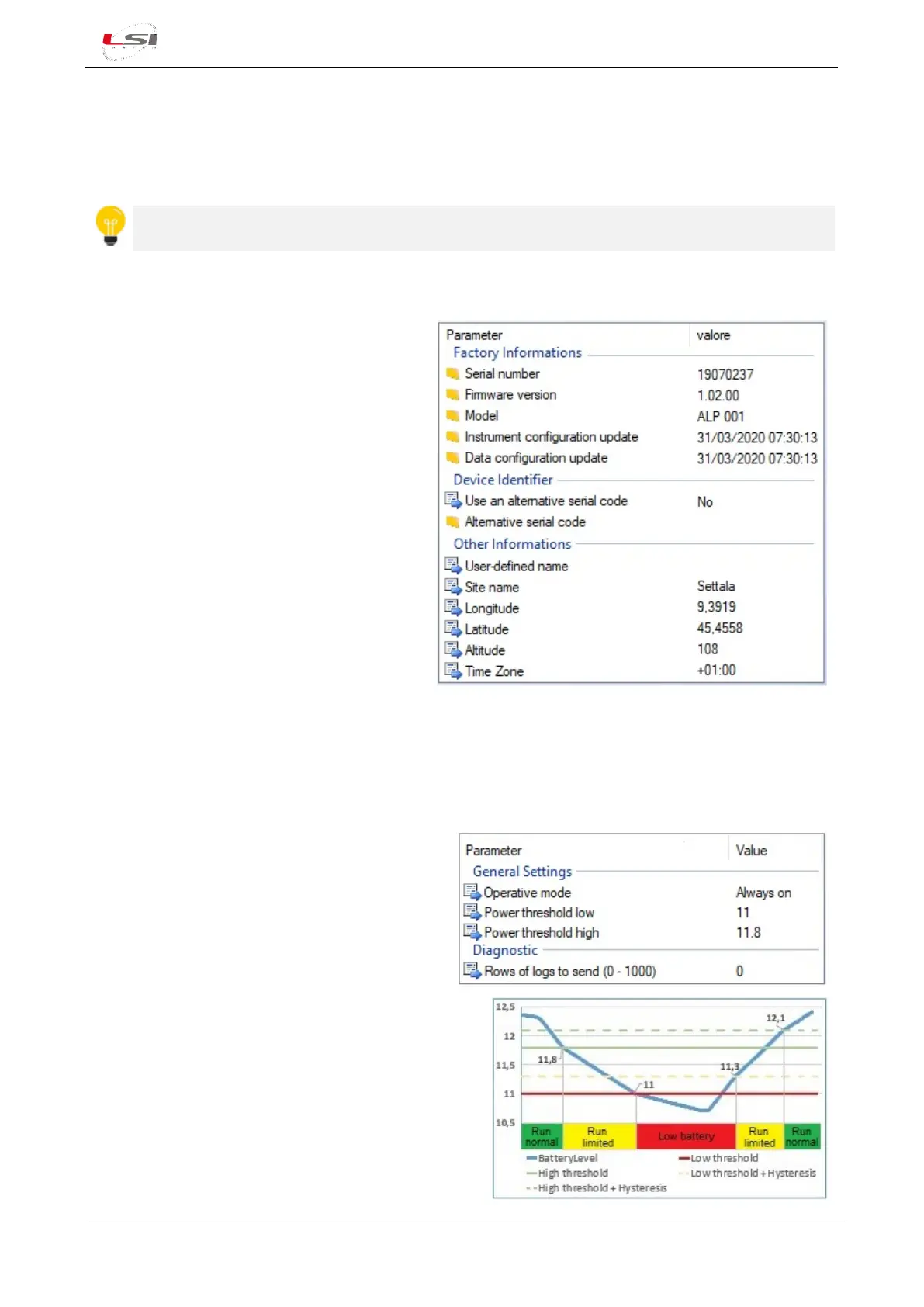Click the yellow light bulb tip icon
This screenshot has height=1307, width=924.
pyautogui.click(x=110, y=226)
